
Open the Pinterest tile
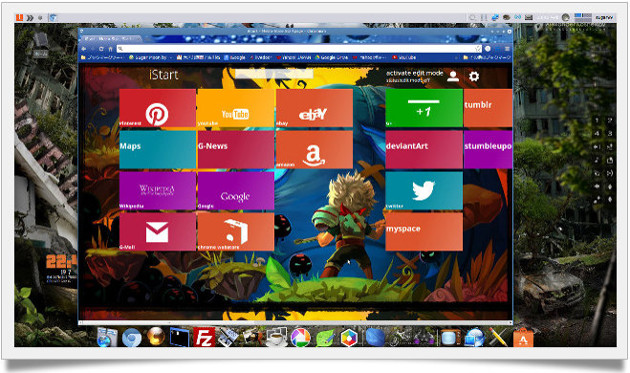[158, 108]
